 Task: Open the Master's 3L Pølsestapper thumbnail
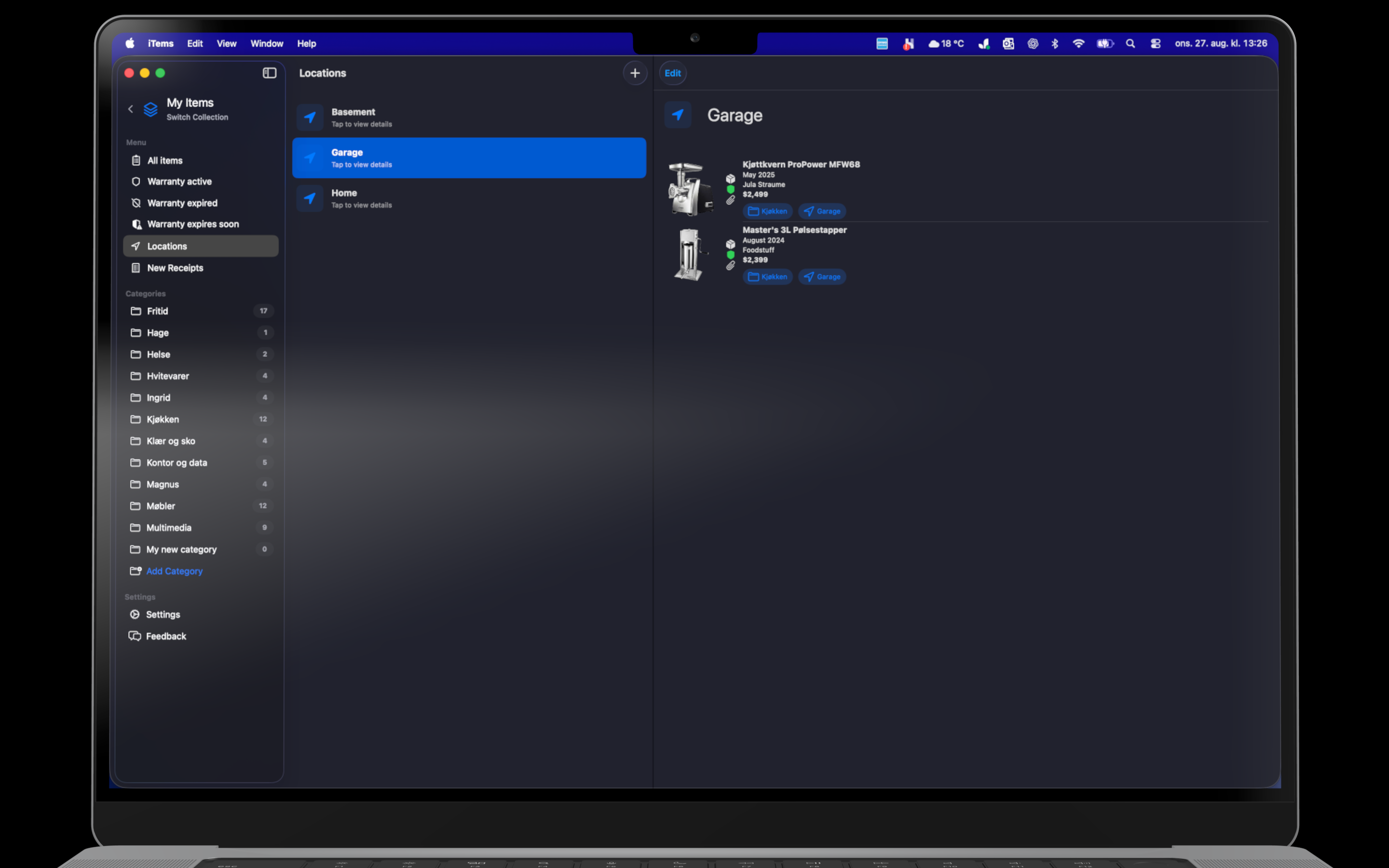pos(691,254)
